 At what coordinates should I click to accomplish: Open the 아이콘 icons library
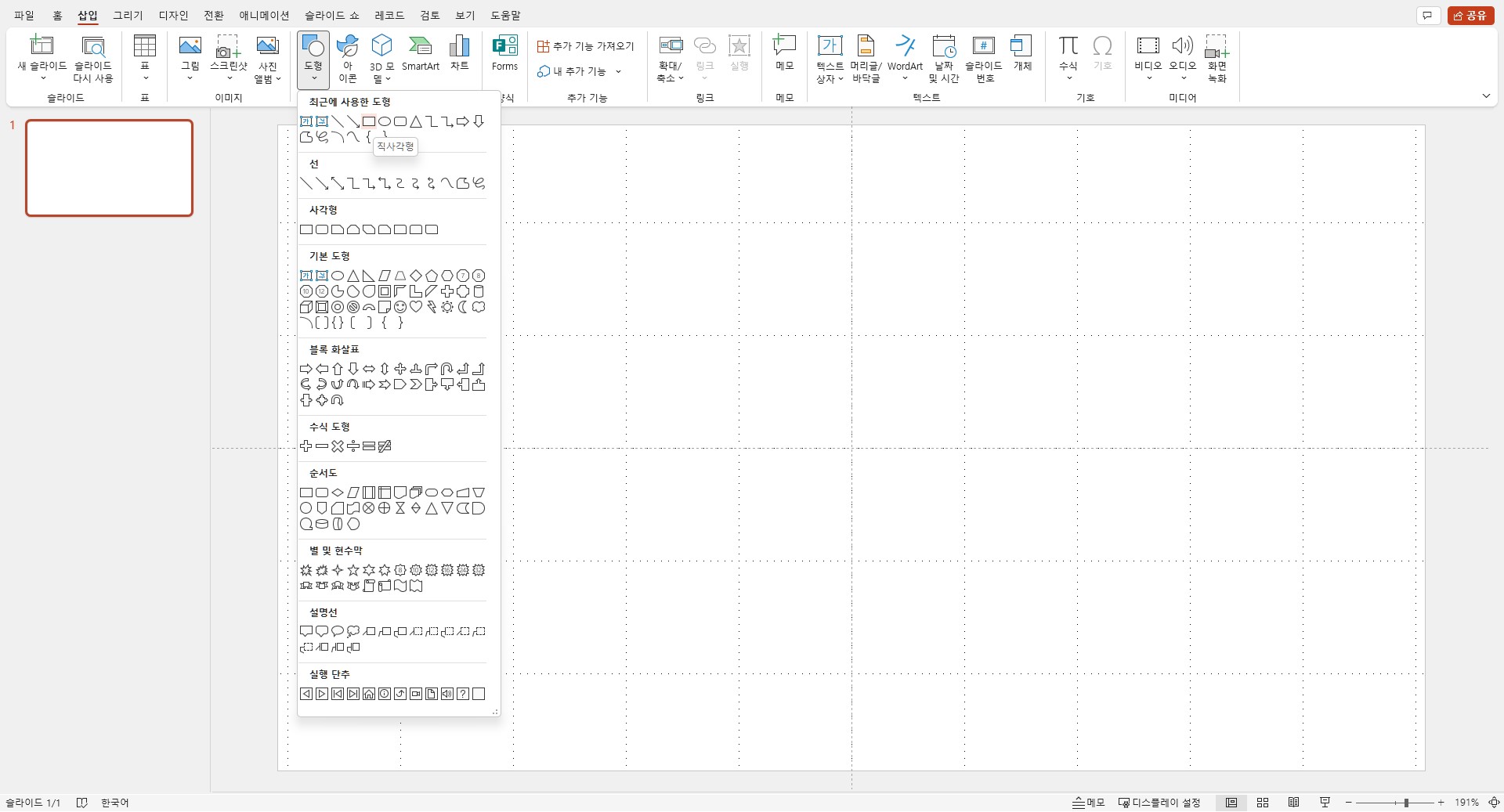[348, 59]
